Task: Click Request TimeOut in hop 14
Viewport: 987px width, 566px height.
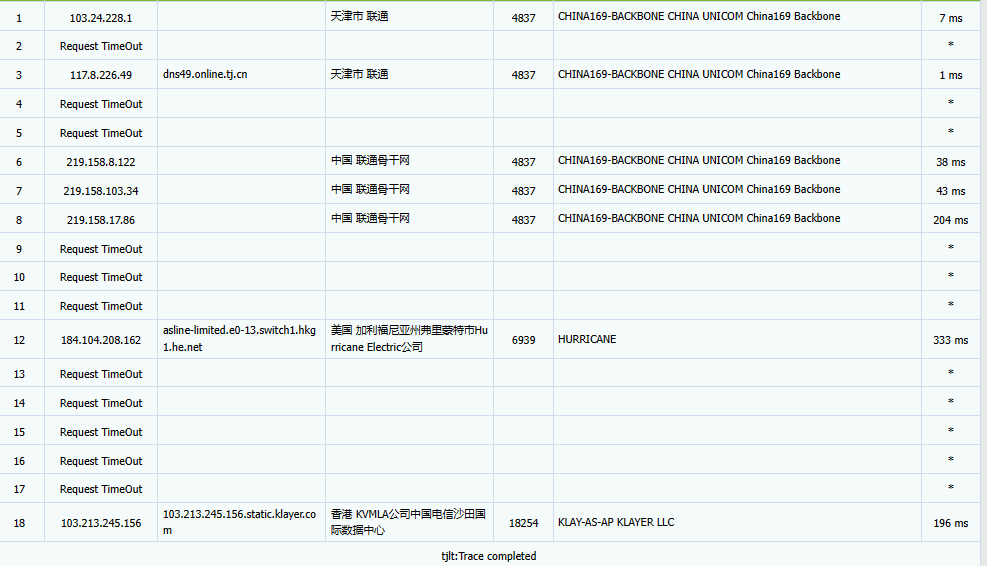Action: 101,403
